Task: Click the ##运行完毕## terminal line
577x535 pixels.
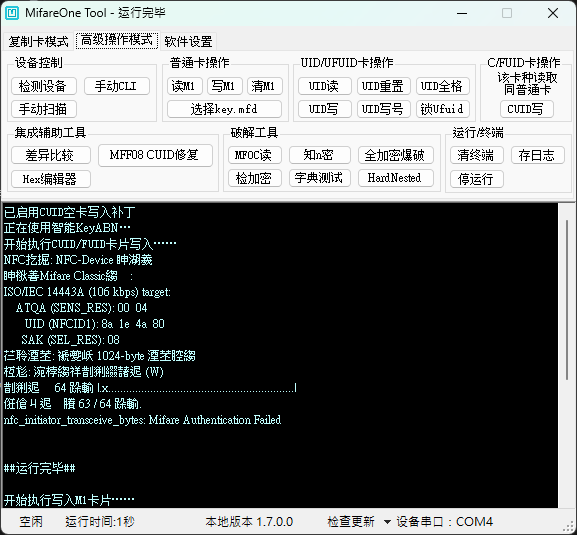Action: pos(40,468)
